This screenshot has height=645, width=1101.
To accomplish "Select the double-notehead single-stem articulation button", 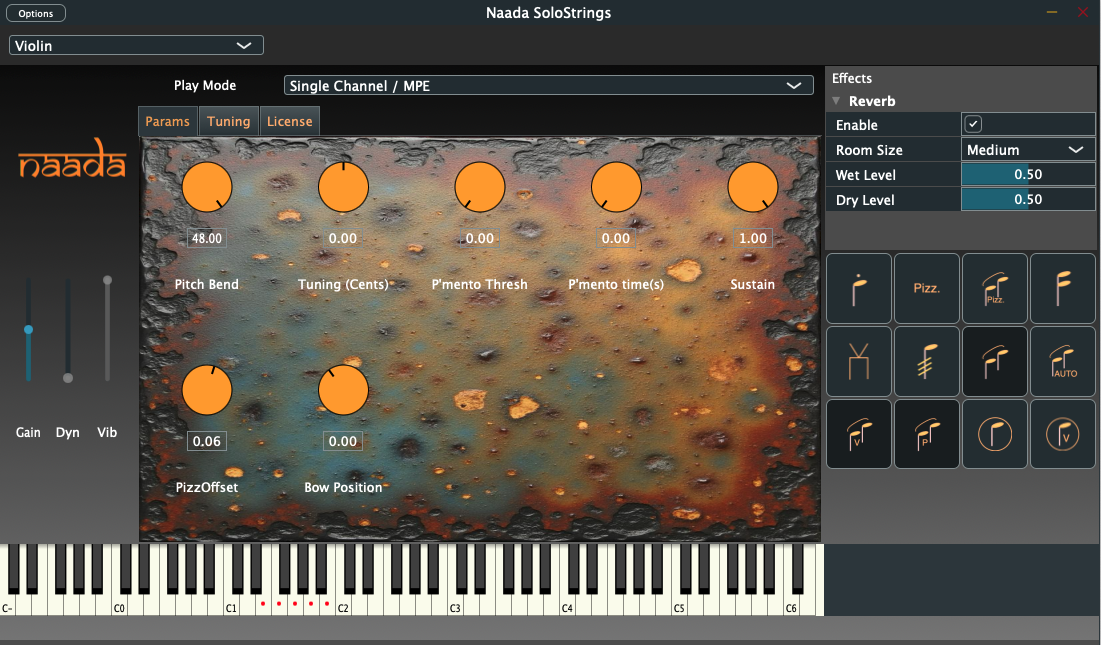I will click(x=1062, y=288).
